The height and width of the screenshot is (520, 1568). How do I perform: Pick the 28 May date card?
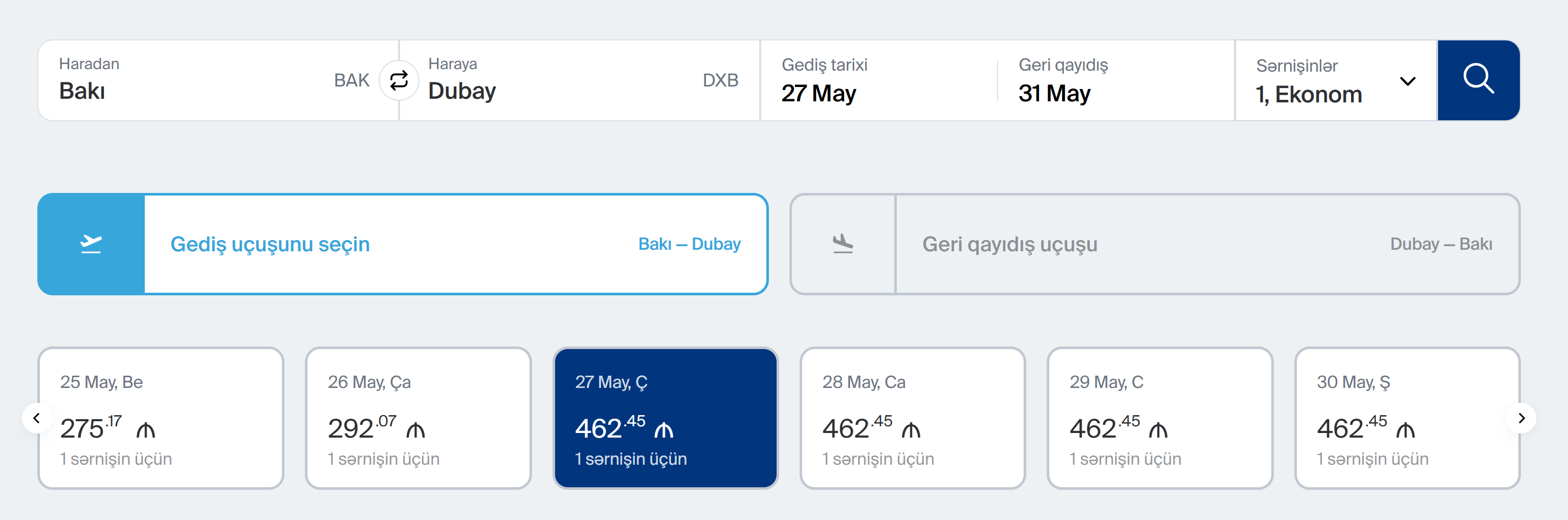pos(913,418)
